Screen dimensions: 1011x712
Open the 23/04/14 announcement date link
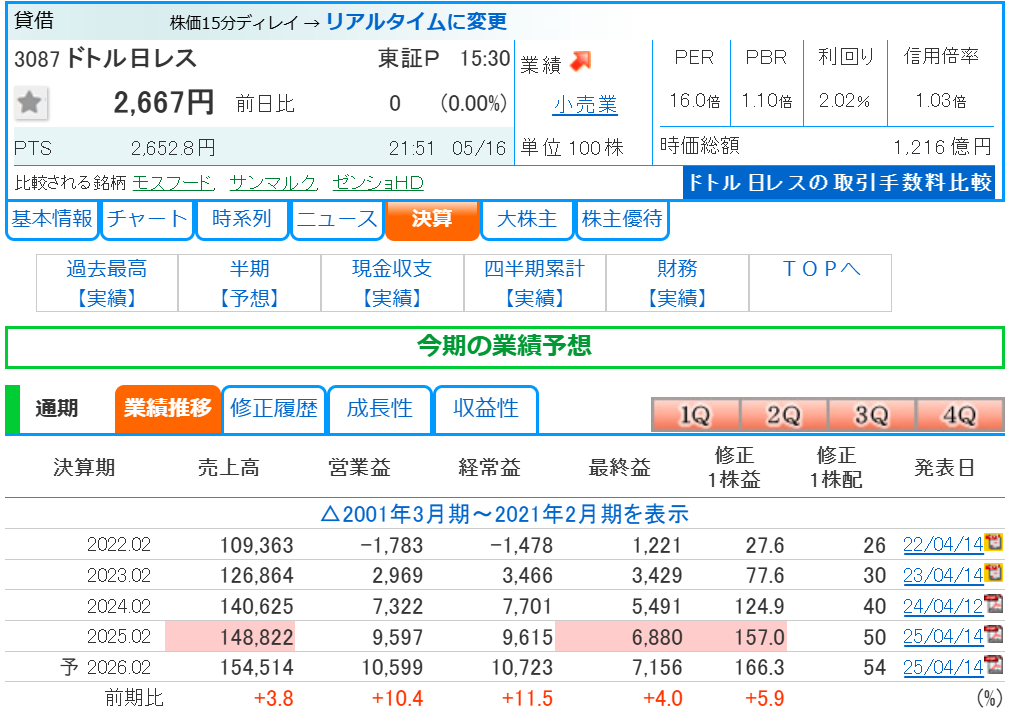[x=943, y=575]
